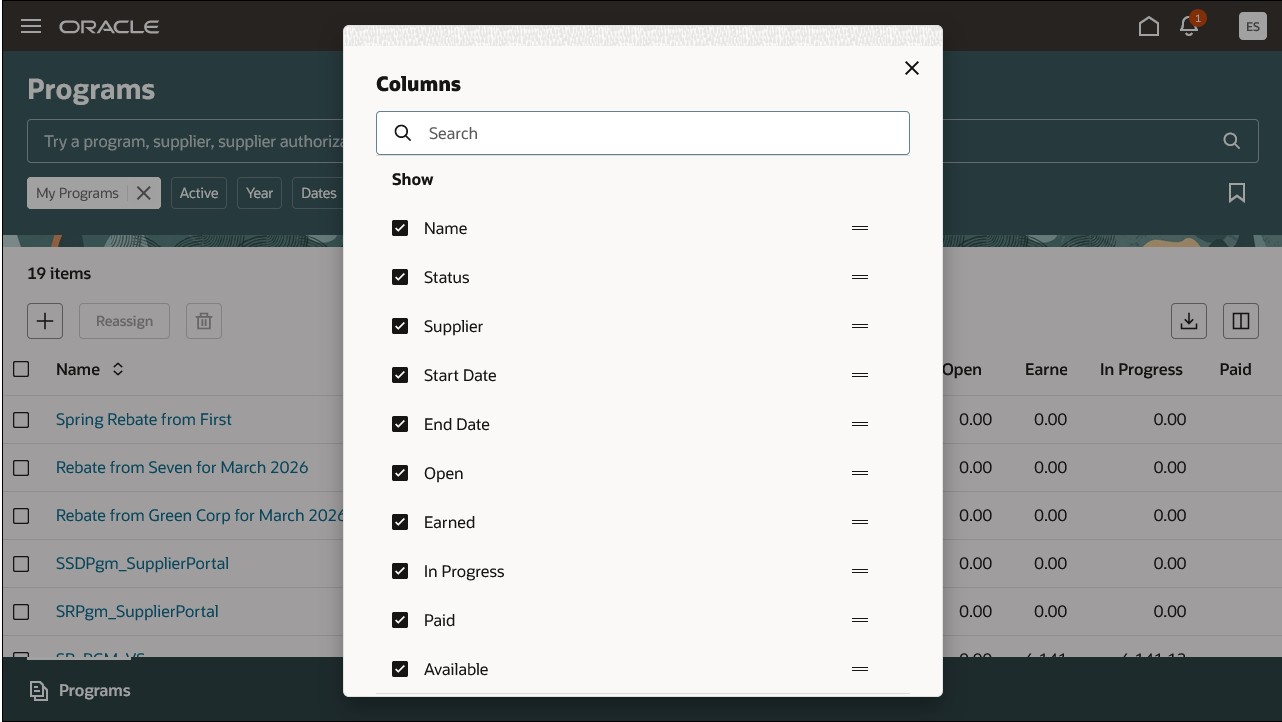
Task: Open the Rebate from Seven for March 2026 program
Action: pyautogui.click(x=182, y=467)
